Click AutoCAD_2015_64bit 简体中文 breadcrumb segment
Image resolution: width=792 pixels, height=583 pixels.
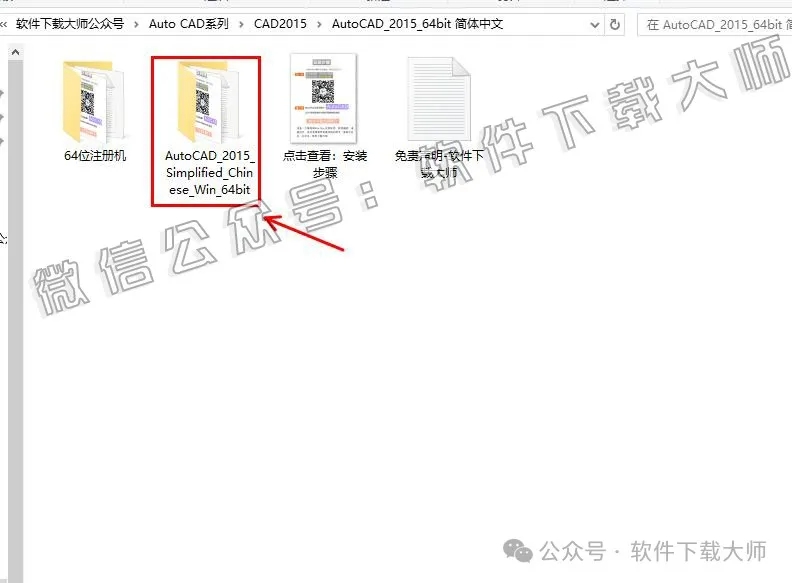click(417, 24)
